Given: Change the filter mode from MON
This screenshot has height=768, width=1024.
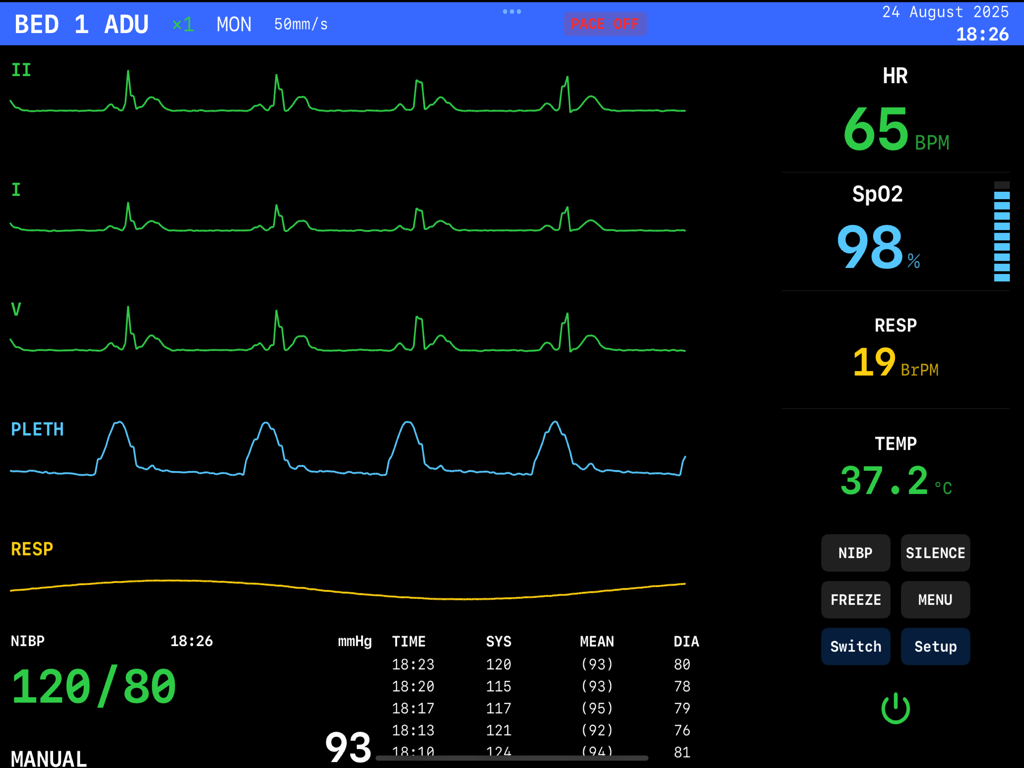Looking at the screenshot, I should 233,24.
